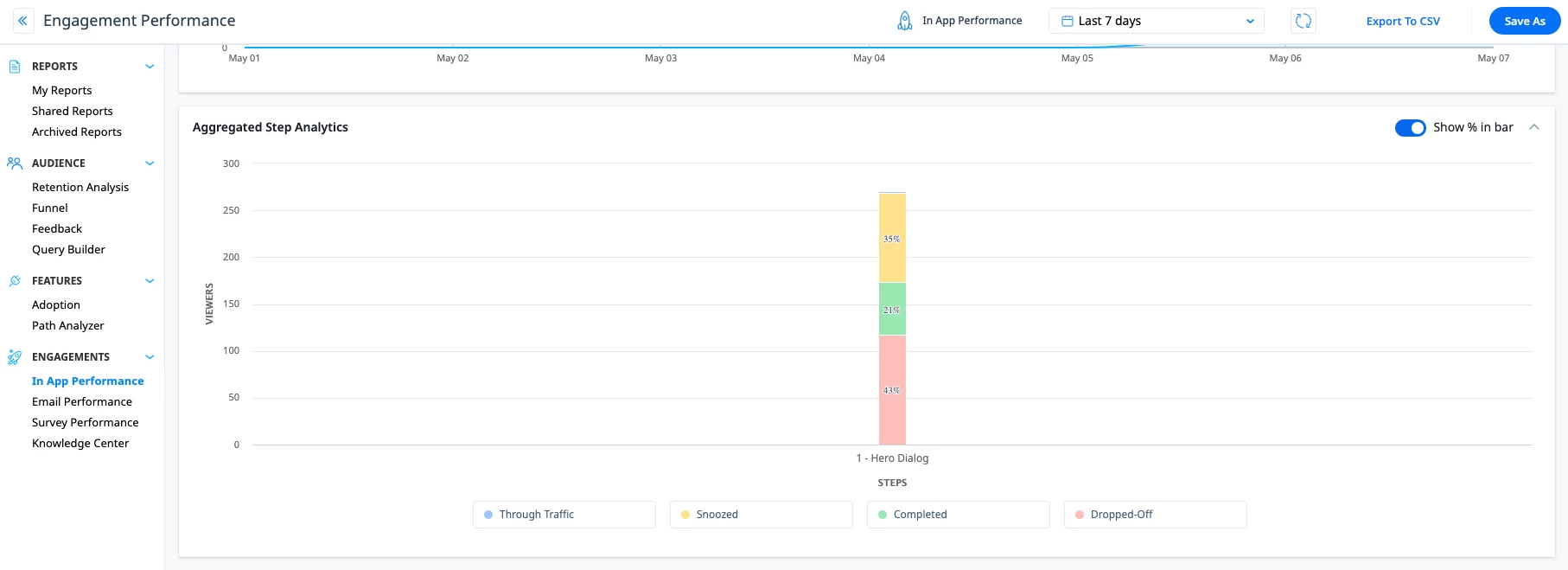
Task: Open My Reports
Action: click(x=62, y=91)
